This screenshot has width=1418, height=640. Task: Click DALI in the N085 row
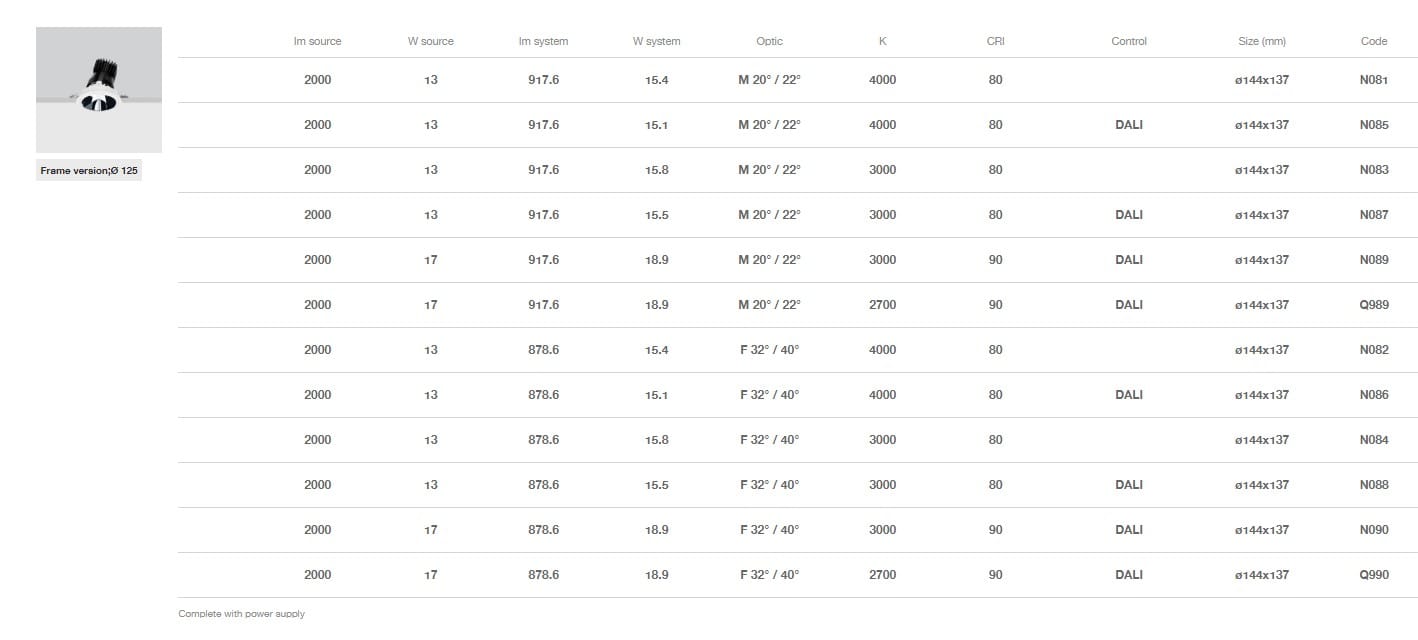coord(1128,125)
